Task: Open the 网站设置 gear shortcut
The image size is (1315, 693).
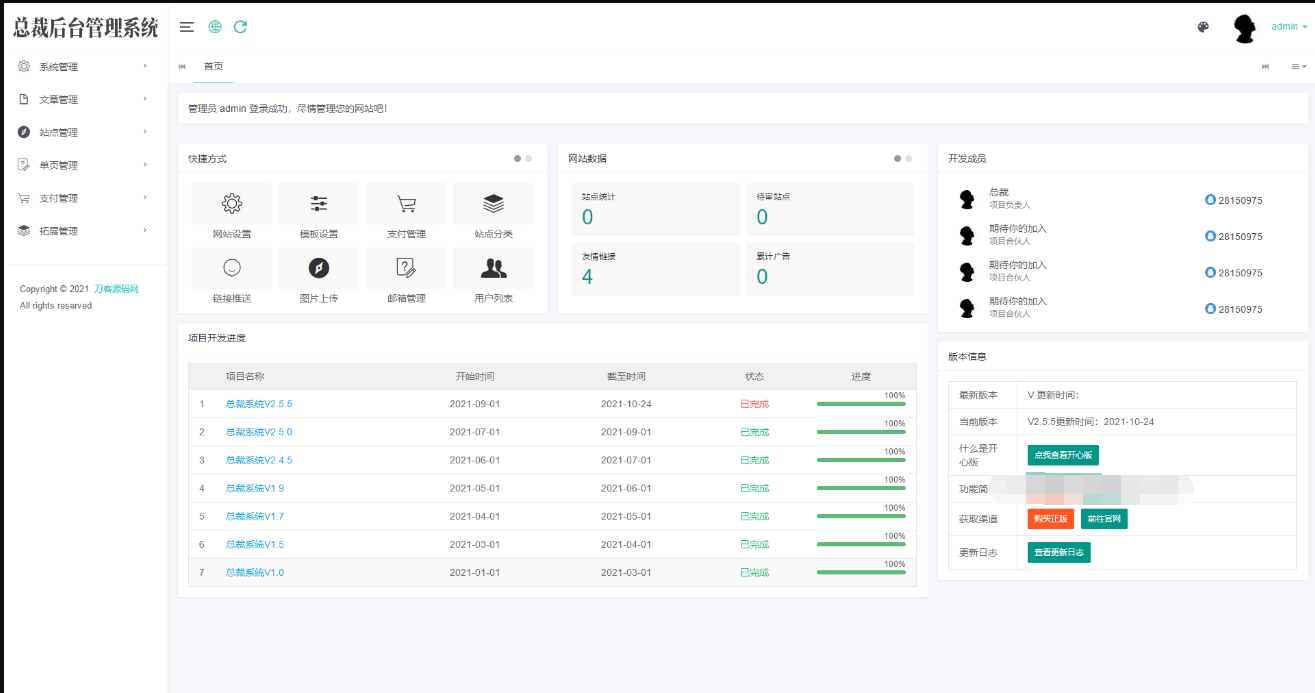Action: pos(232,204)
